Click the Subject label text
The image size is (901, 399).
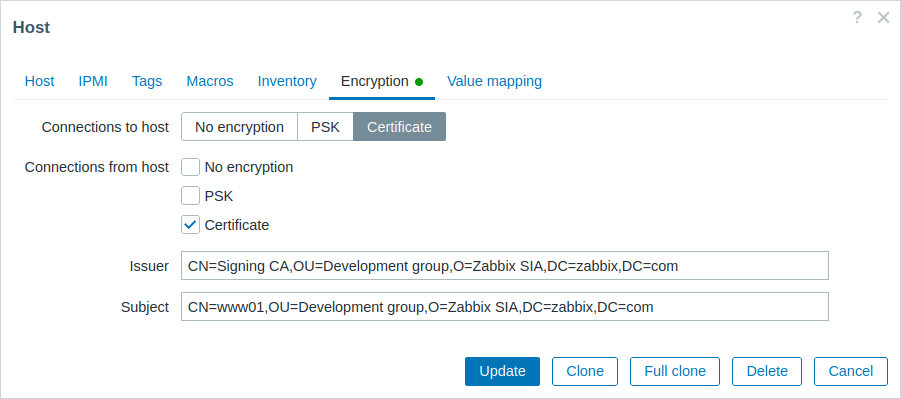(x=145, y=307)
